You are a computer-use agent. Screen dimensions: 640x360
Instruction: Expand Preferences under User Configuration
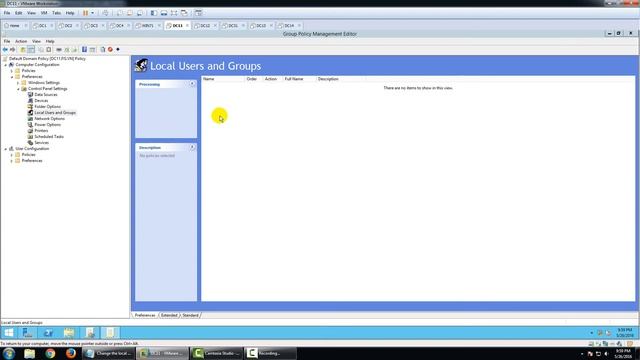12,161
